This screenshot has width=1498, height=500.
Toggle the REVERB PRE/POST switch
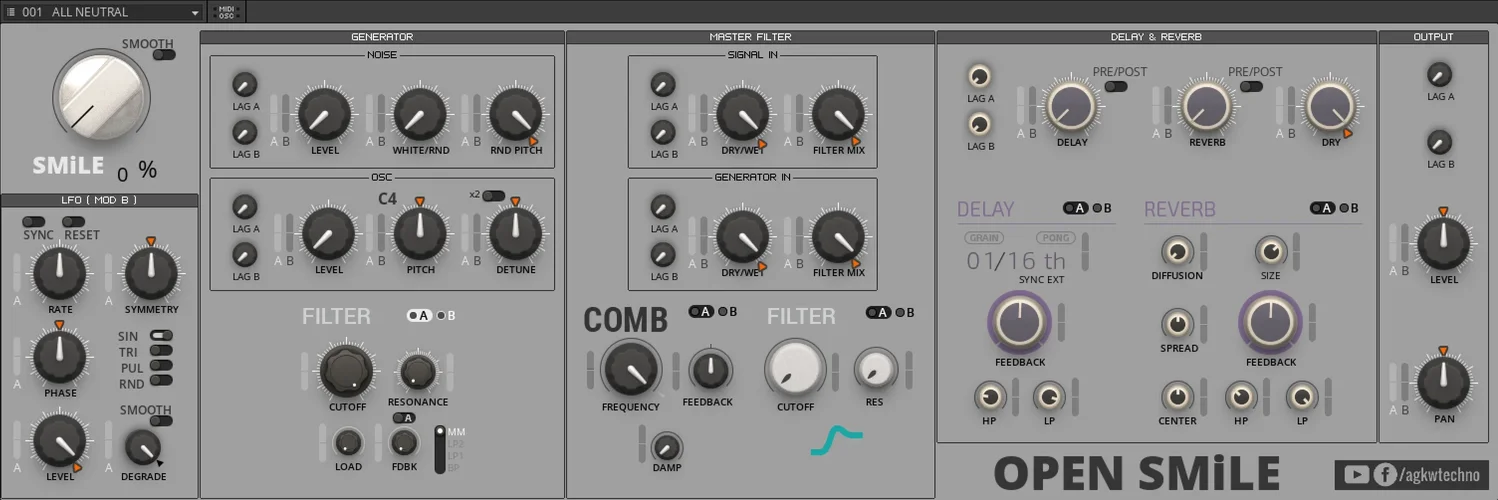click(x=1251, y=86)
